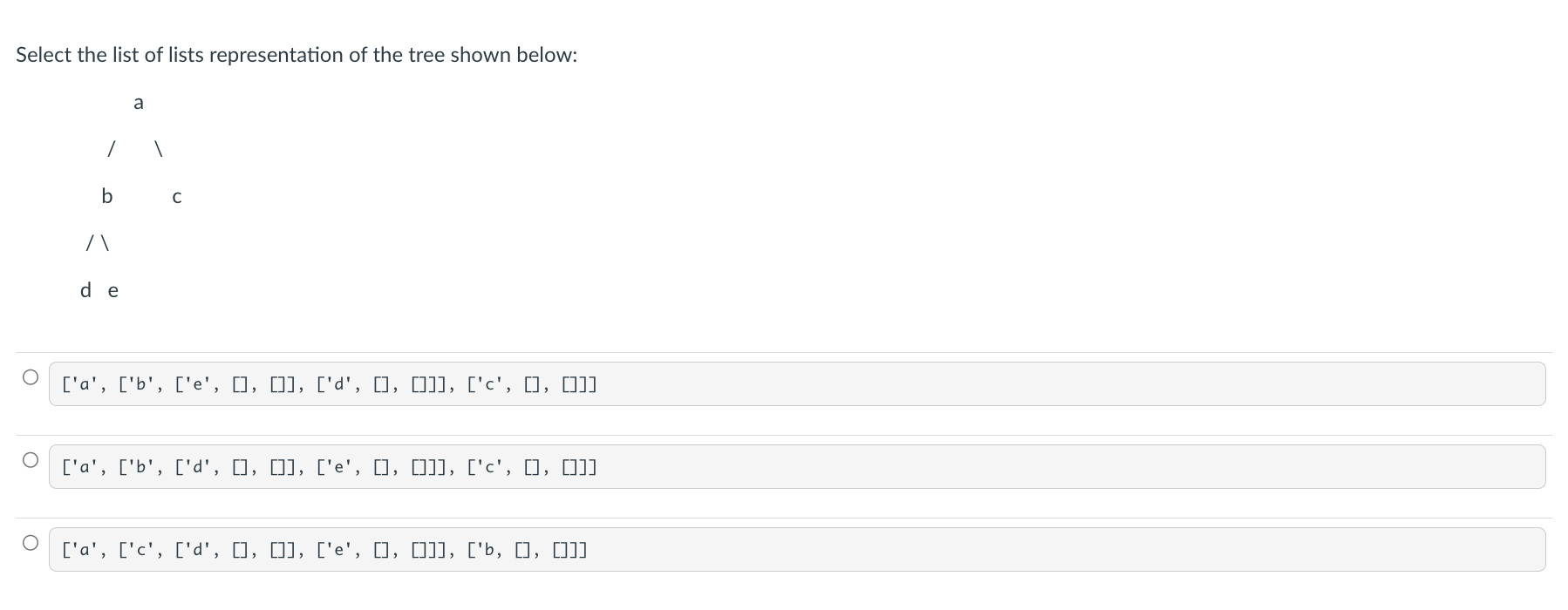This screenshot has width=1568, height=610.
Task: Click the ['c', [], []] portion of option one
Action: (530, 383)
